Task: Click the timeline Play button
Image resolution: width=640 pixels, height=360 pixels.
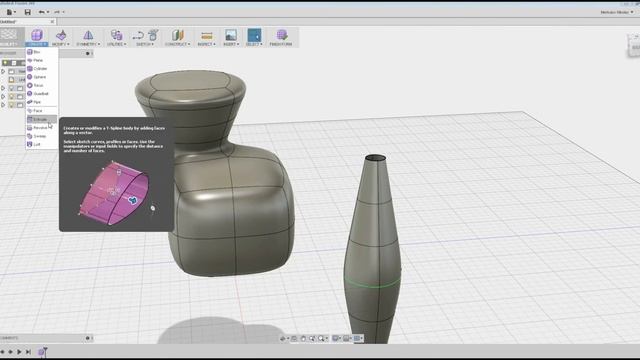Action: (x=19, y=352)
